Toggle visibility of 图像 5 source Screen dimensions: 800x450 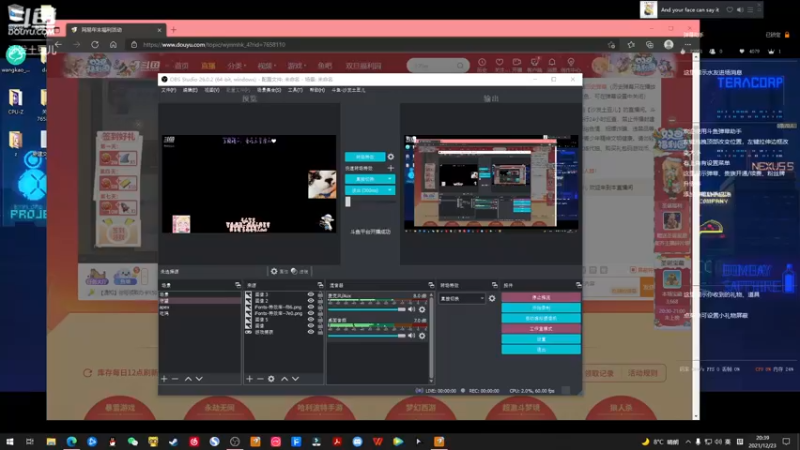click(310, 319)
